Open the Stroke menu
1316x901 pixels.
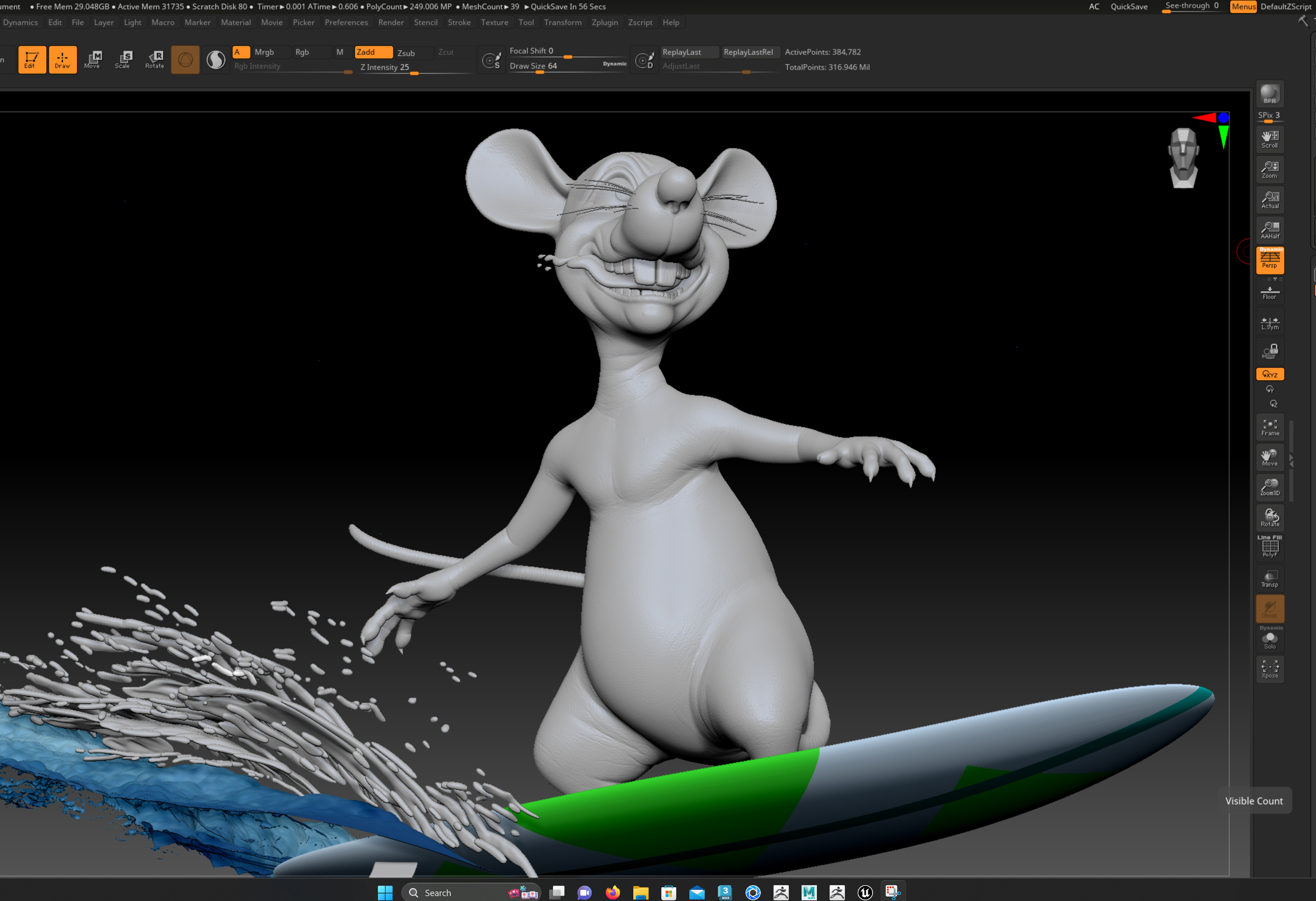(459, 22)
